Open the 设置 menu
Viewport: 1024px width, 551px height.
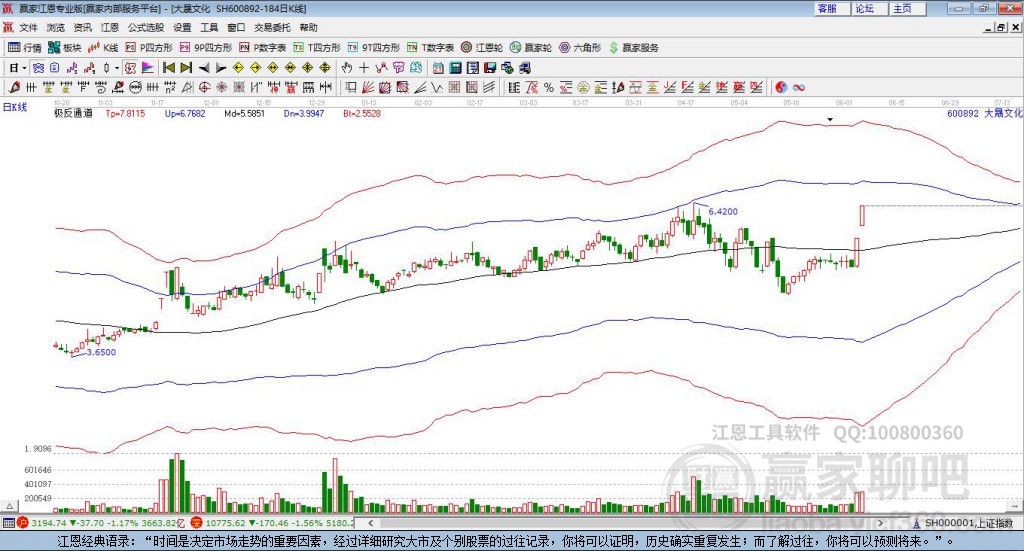(182, 27)
